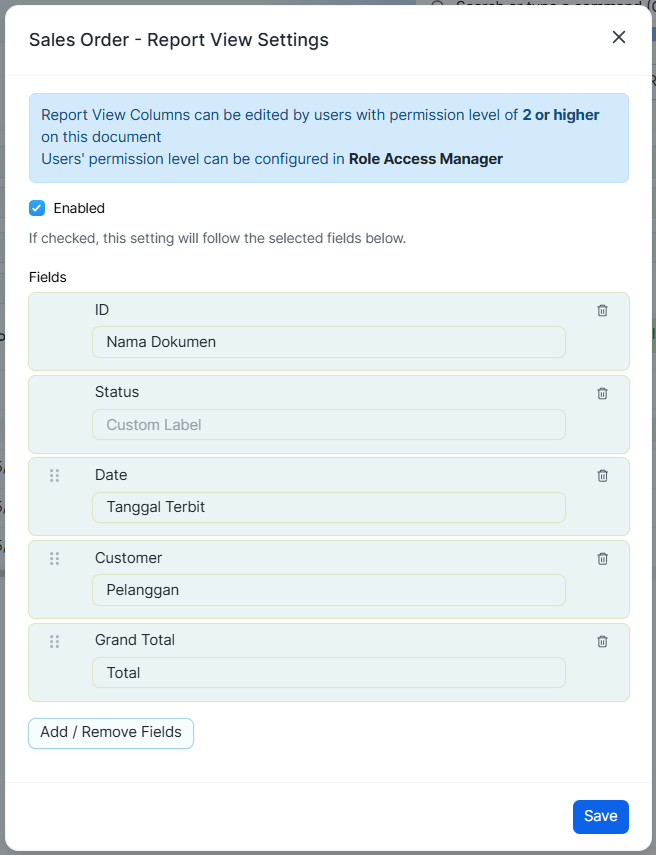The width and height of the screenshot is (656, 855).
Task: Edit the Nama Dokumen label input
Action: point(329,342)
